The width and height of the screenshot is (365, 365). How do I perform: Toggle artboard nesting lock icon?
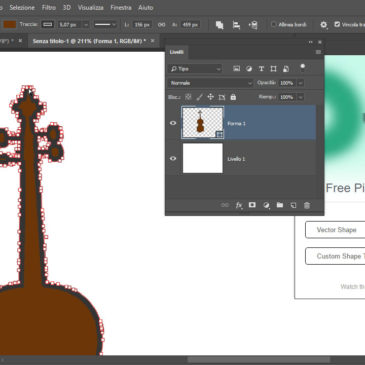[x=222, y=97]
